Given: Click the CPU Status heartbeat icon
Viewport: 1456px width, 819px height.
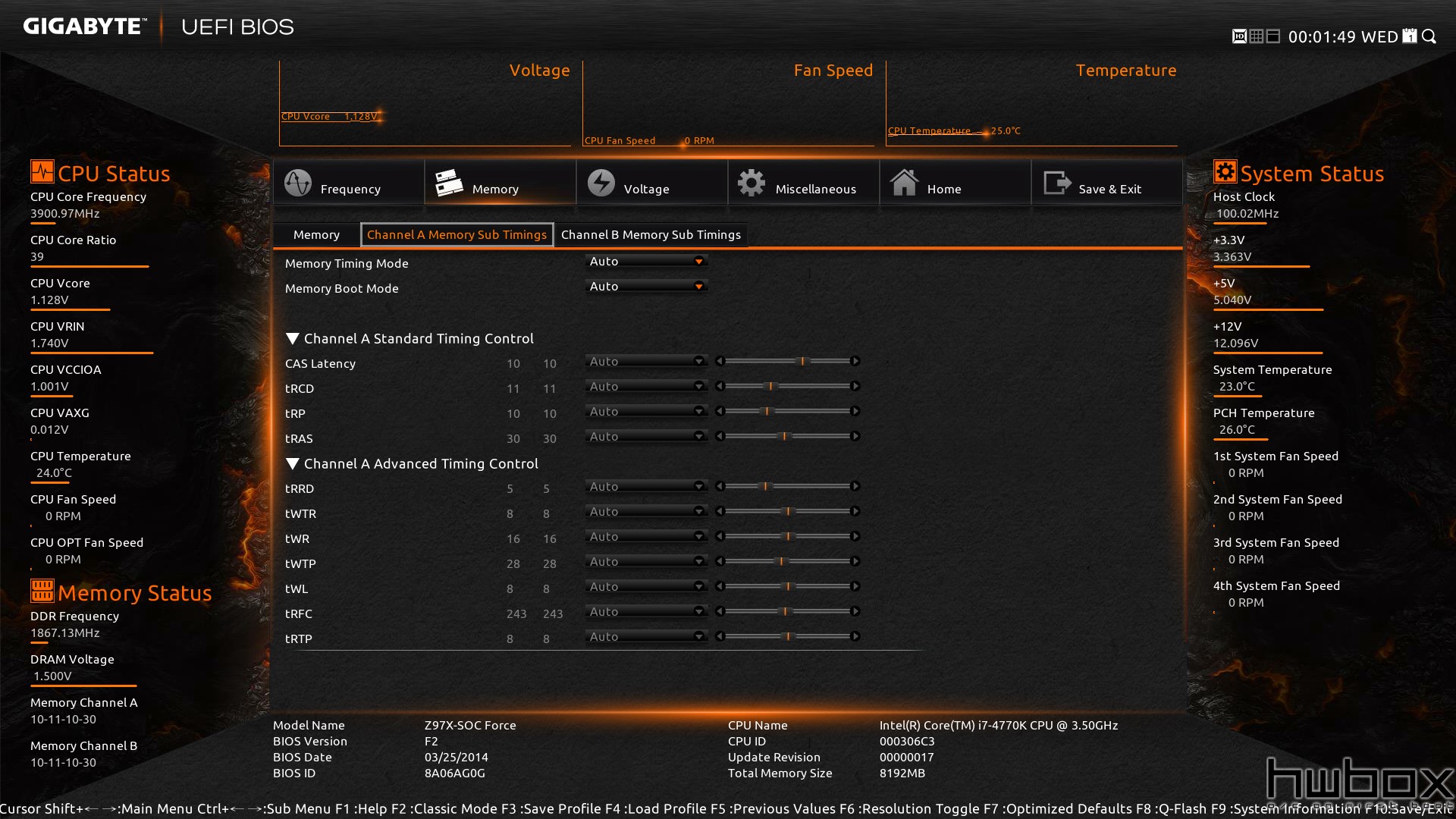Looking at the screenshot, I should [x=42, y=171].
